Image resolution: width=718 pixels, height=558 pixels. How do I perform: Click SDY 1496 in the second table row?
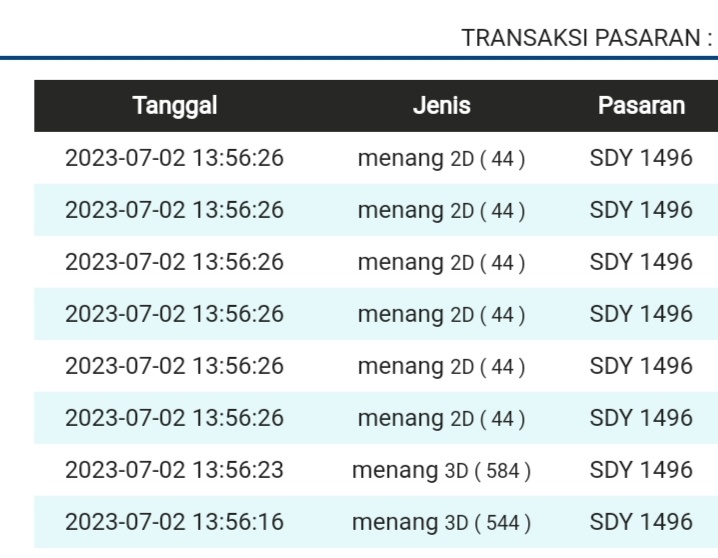(x=641, y=210)
